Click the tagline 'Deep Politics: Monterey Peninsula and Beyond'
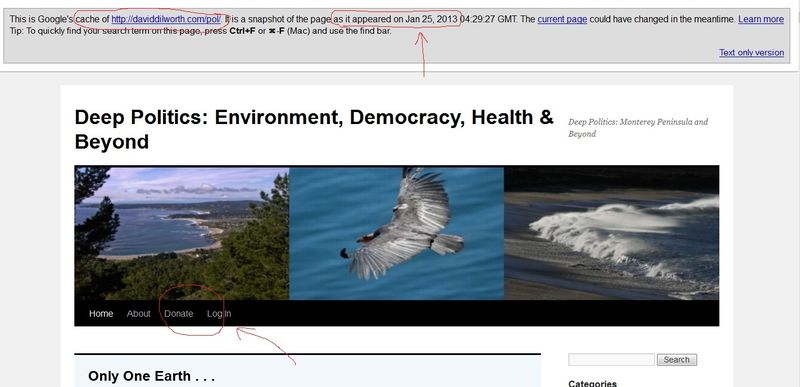The height and width of the screenshot is (387, 800). pos(638,127)
